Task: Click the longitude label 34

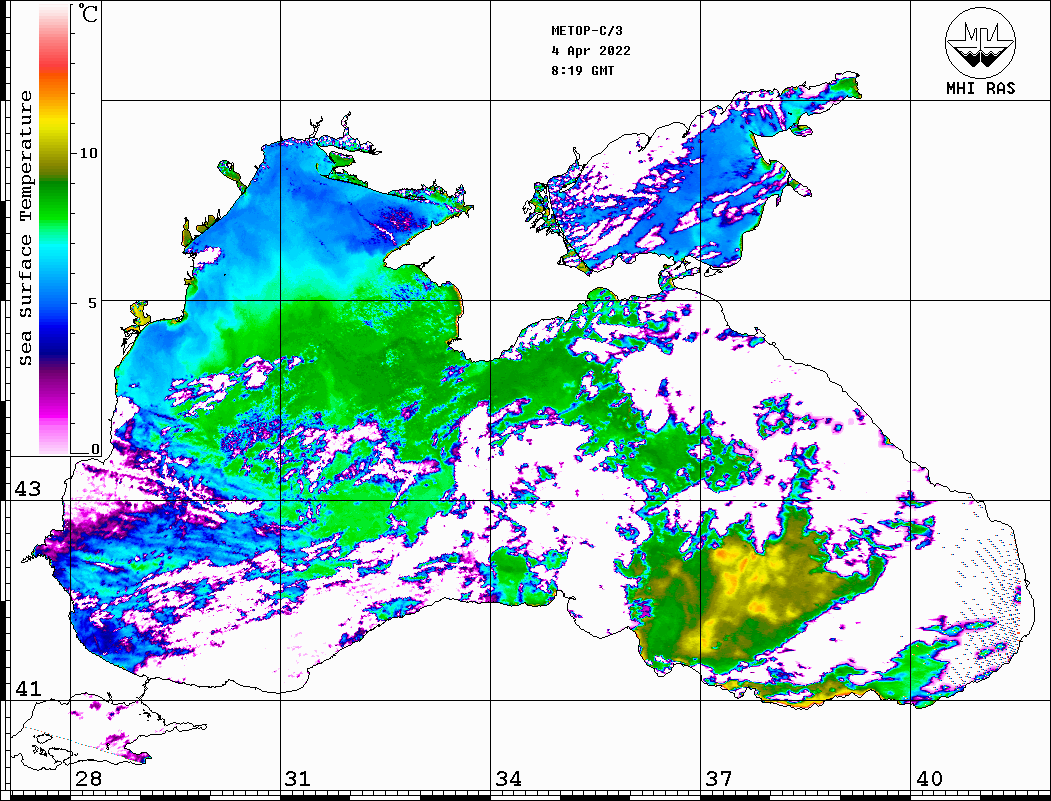Action: pos(508,778)
